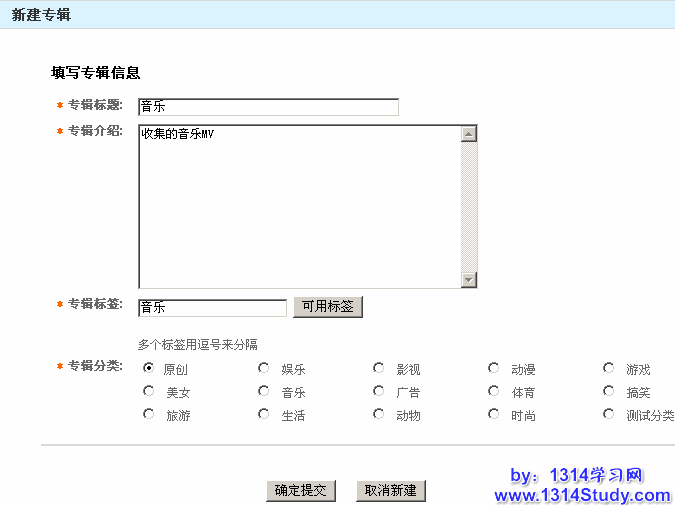Choose the 影视 category radio button
The width and height of the screenshot is (675, 505).
pyautogui.click(x=379, y=368)
